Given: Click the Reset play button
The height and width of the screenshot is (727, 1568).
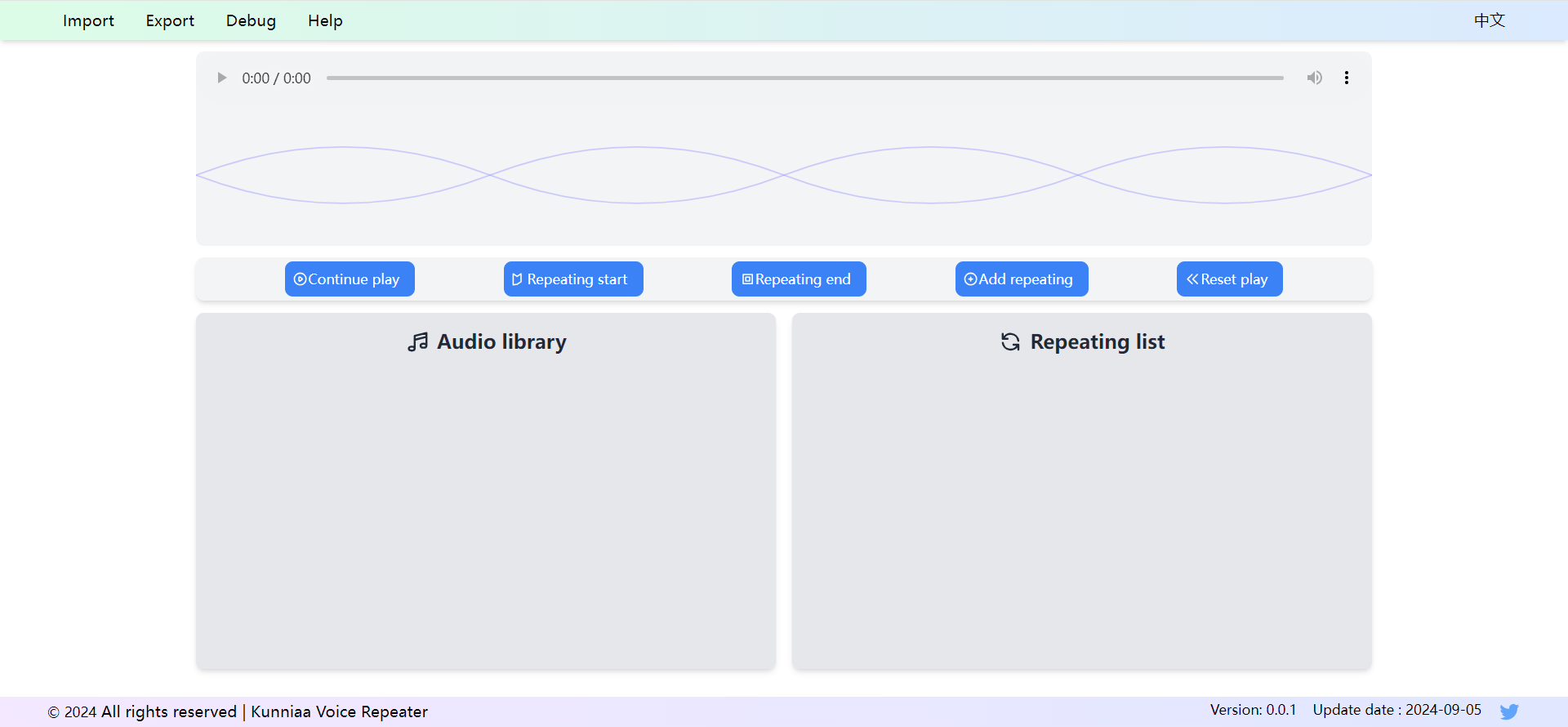Looking at the screenshot, I should pyautogui.click(x=1229, y=279).
